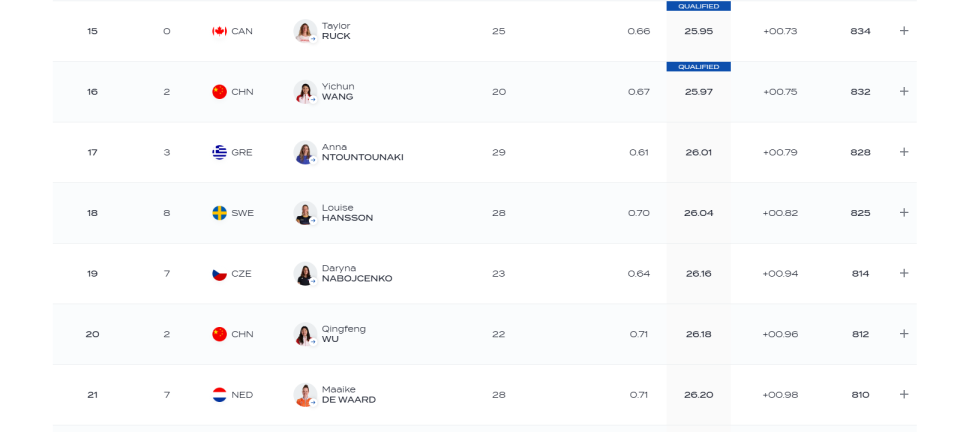This screenshot has height=432, width=960.
Task: Expand Maaike De Waard's row details
Action: pyautogui.click(x=904, y=394)
